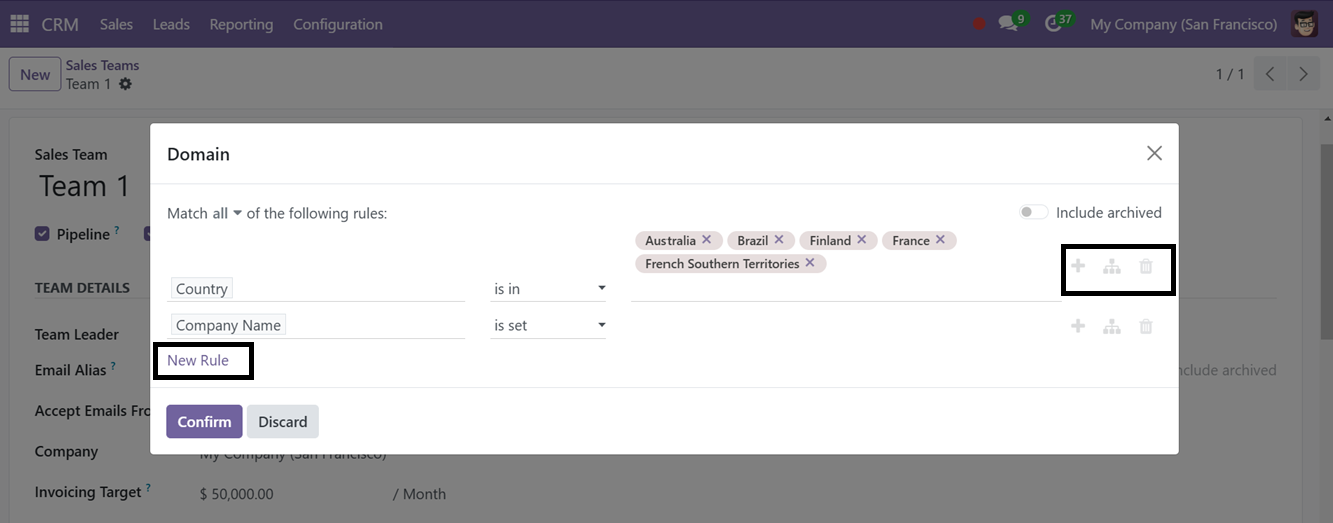Click the Team Leader label
1333x523 pixels.
click(x=77, y=334)
